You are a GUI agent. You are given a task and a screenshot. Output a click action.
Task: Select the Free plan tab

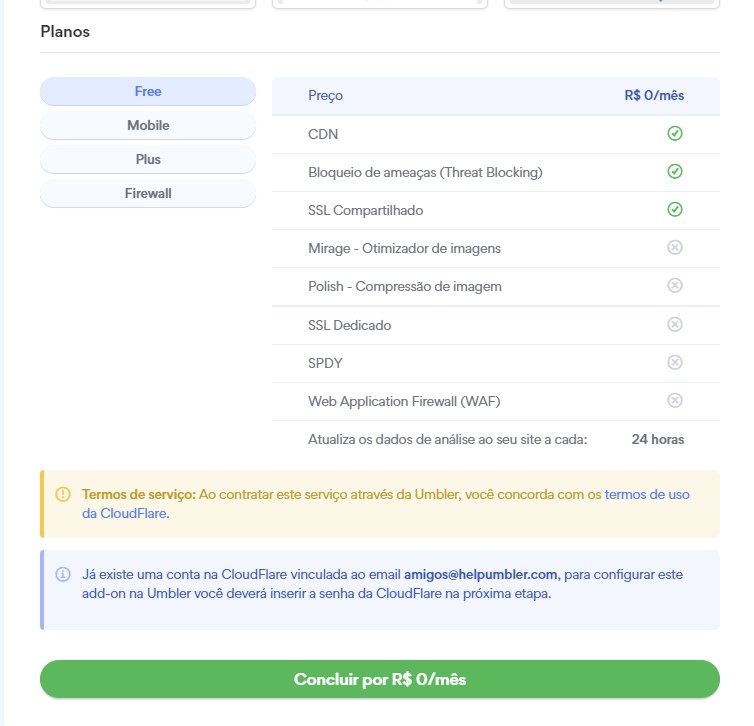coord(148,92)
